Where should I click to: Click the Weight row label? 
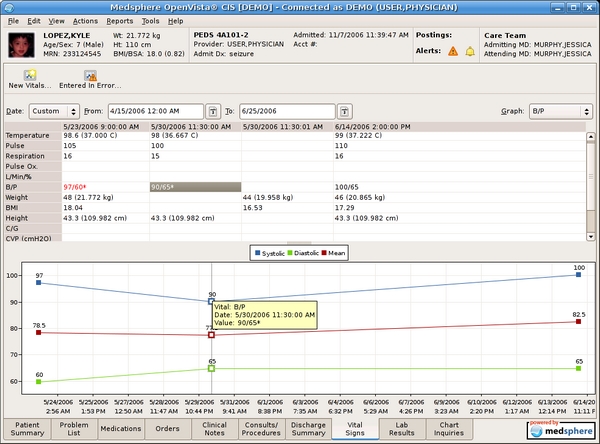pyautogui.click(x=16, y=198)
